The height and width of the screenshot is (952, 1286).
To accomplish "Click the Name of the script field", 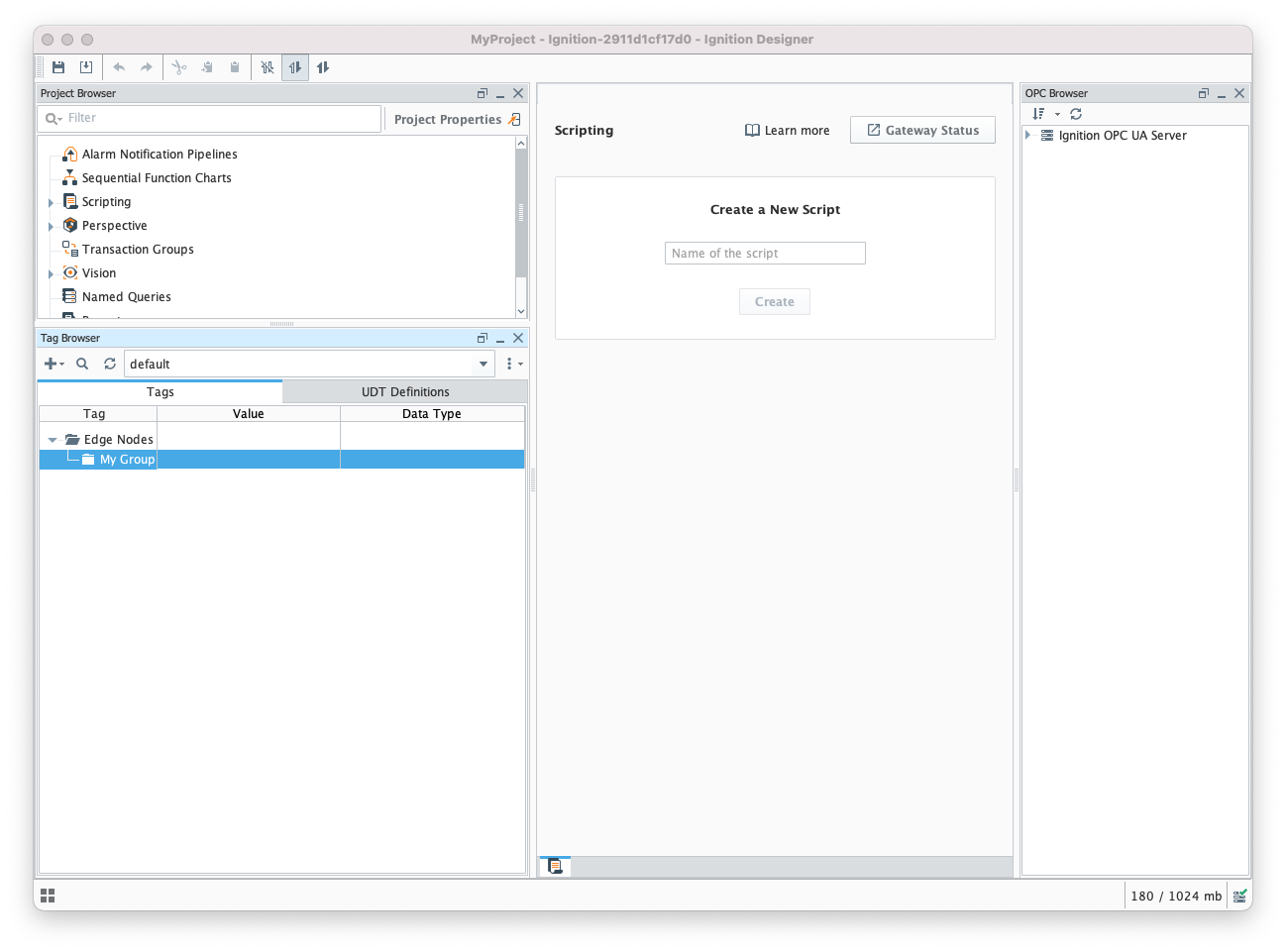I will tap(765, 254).
